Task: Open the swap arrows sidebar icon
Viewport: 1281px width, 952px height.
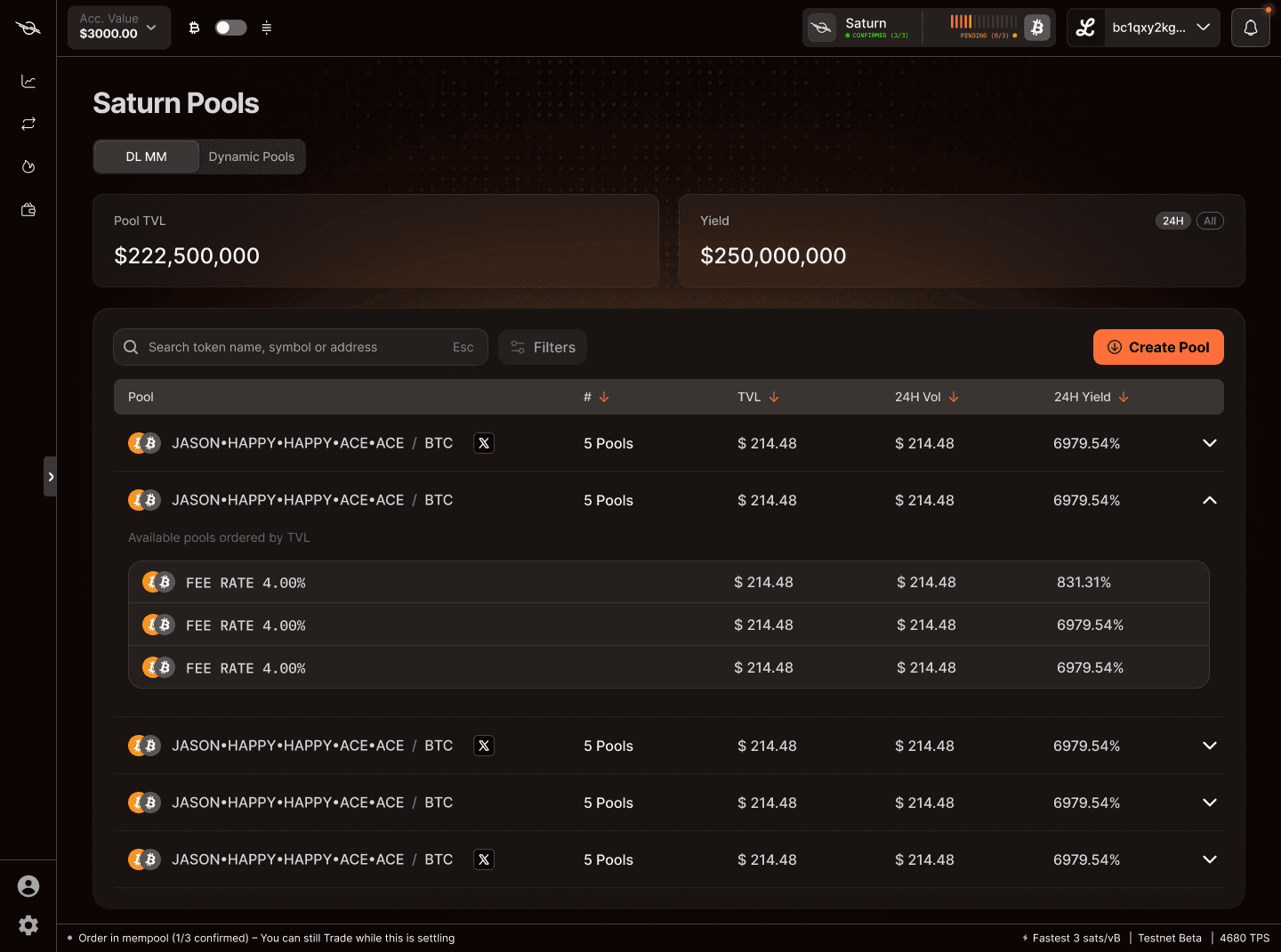Action: pyautogui.click(x=28, y=124)
